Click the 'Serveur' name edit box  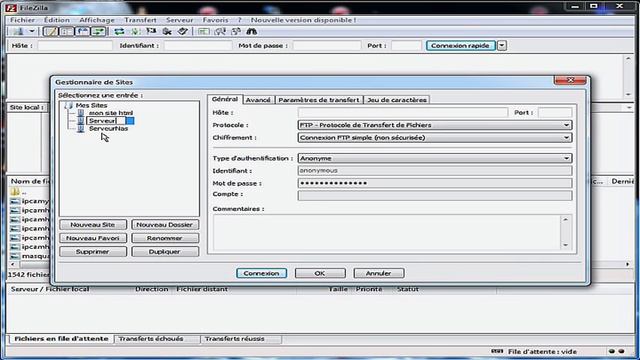[106, 121]
